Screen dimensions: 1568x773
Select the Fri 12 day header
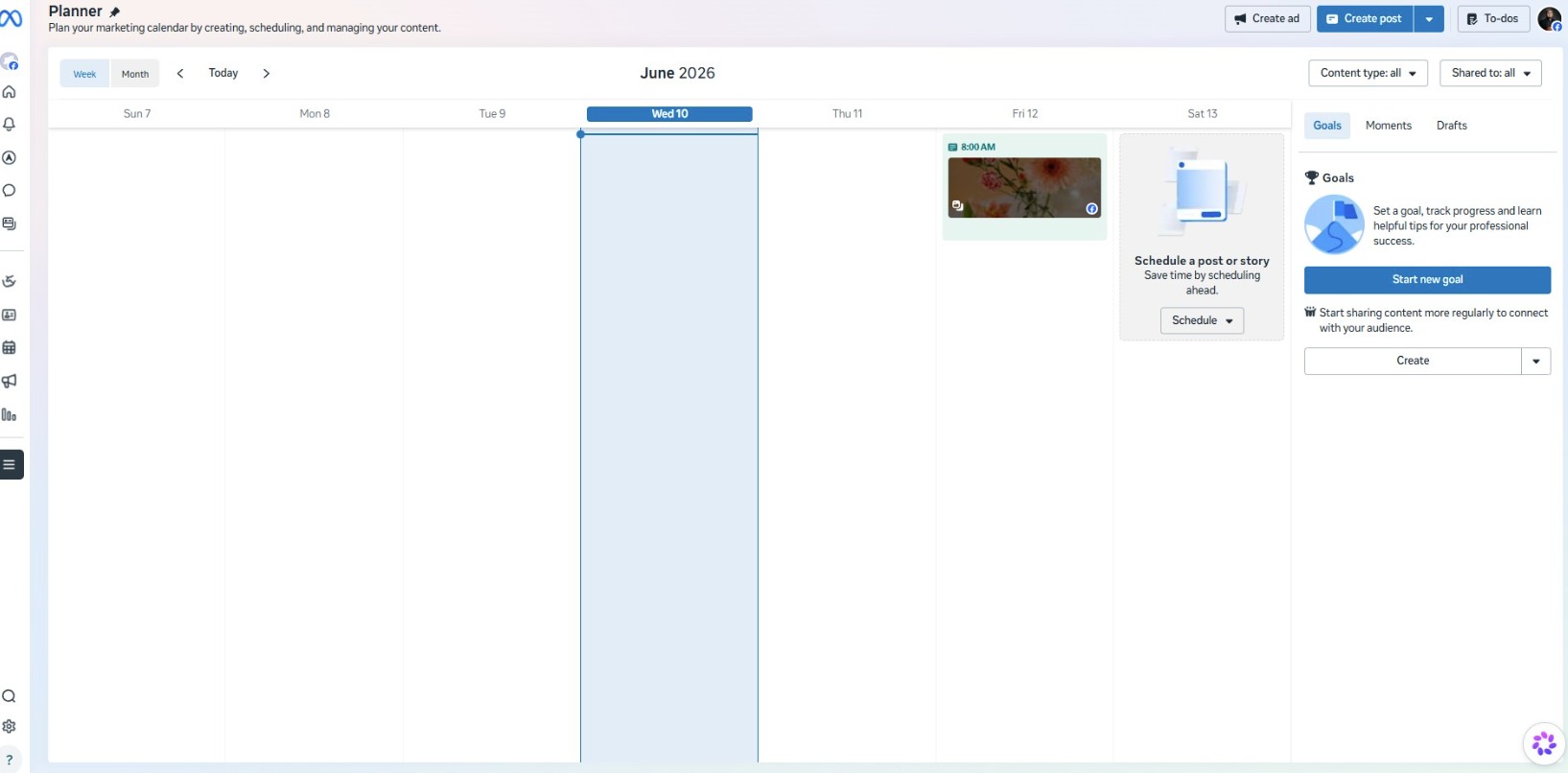[x=1025, y=114]
